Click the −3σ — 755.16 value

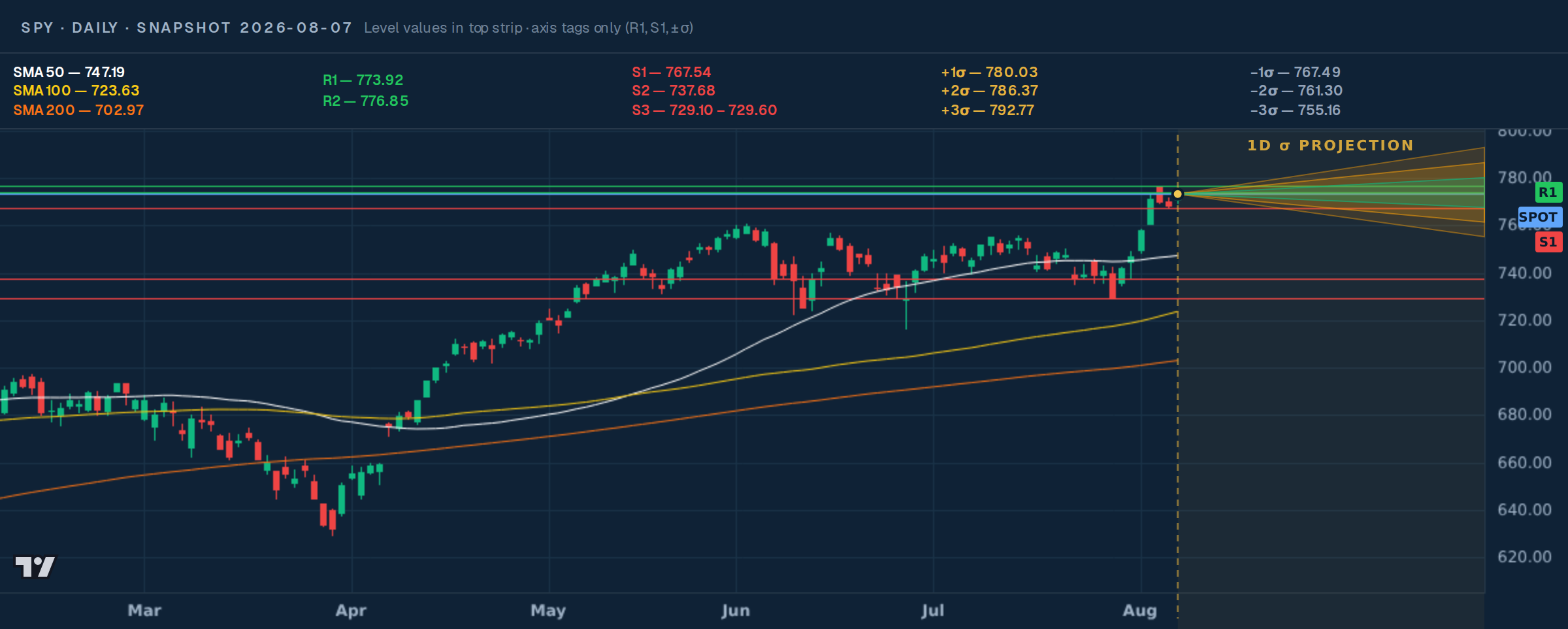pos(1295,110)
